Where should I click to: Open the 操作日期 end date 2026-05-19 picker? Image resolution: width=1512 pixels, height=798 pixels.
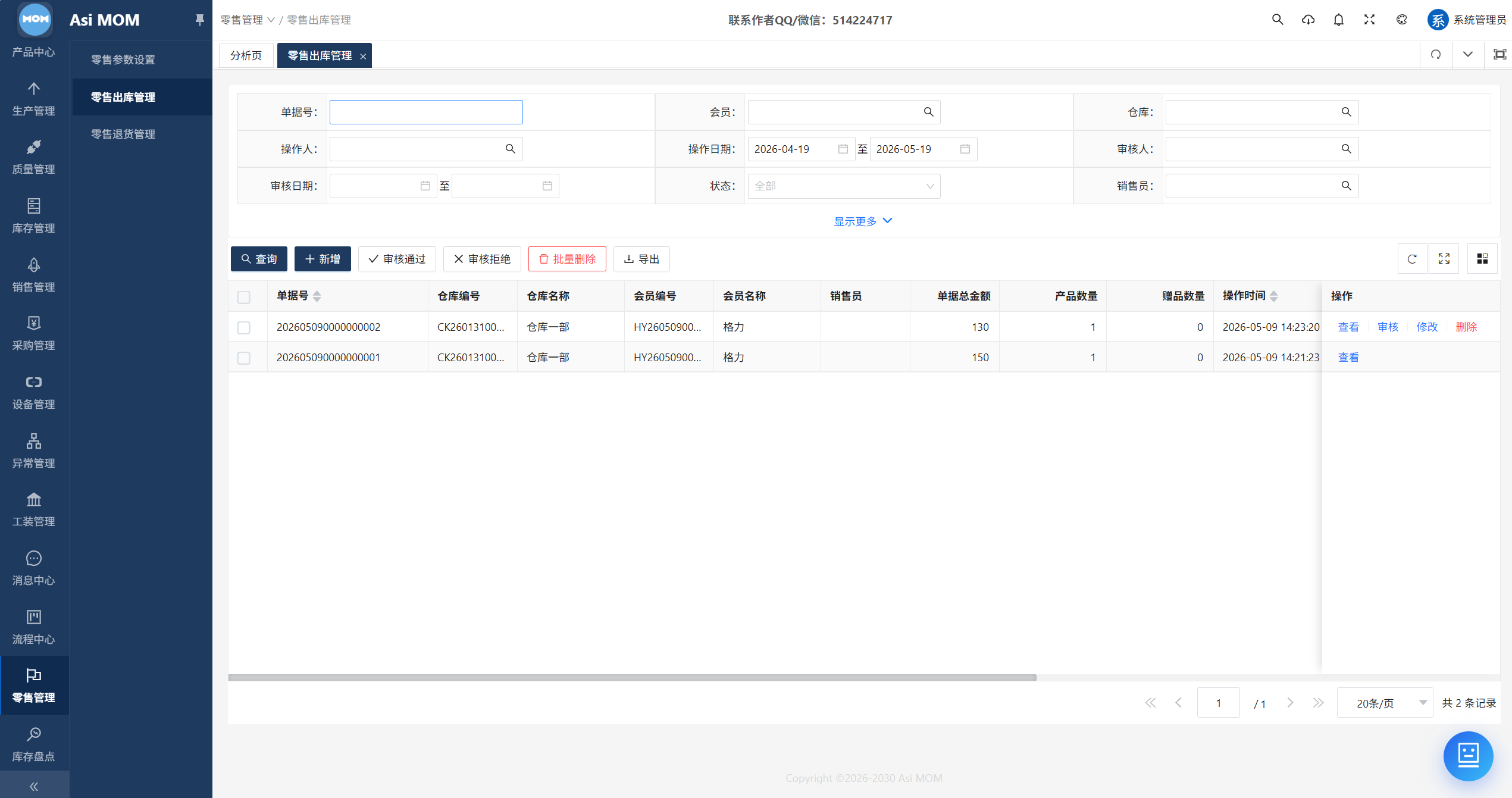(x=923, y=149)
